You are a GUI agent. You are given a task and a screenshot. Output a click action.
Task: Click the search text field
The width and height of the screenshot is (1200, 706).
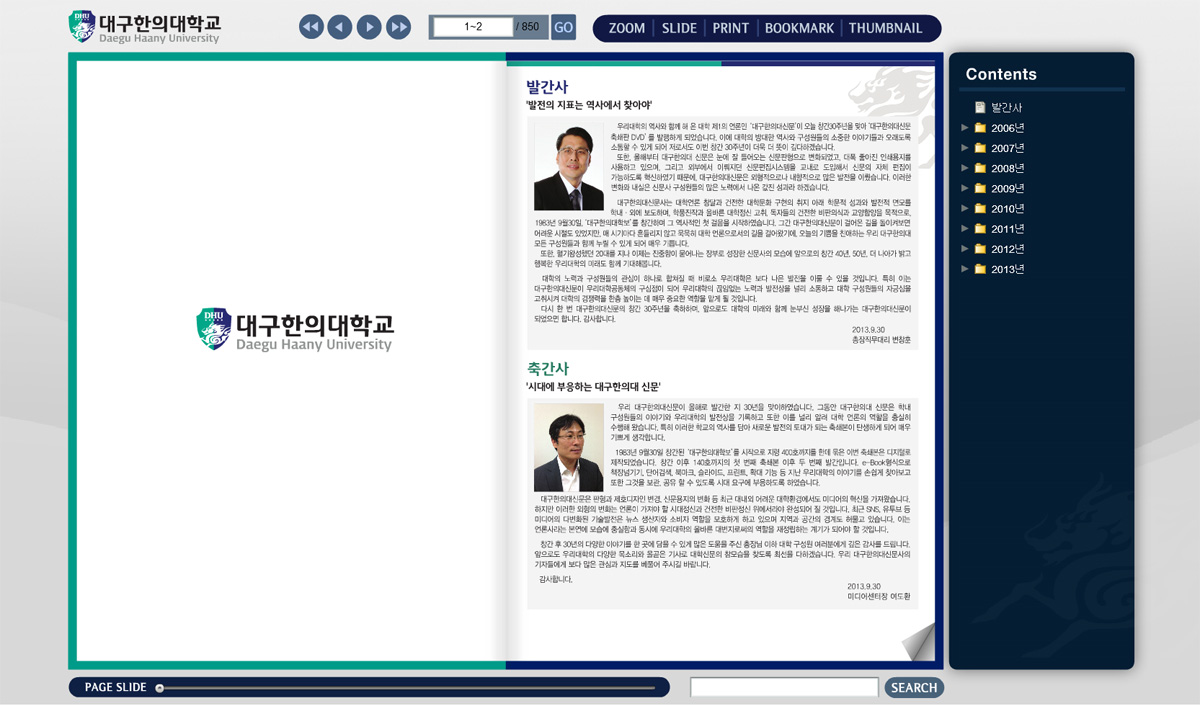click(783, 687)
